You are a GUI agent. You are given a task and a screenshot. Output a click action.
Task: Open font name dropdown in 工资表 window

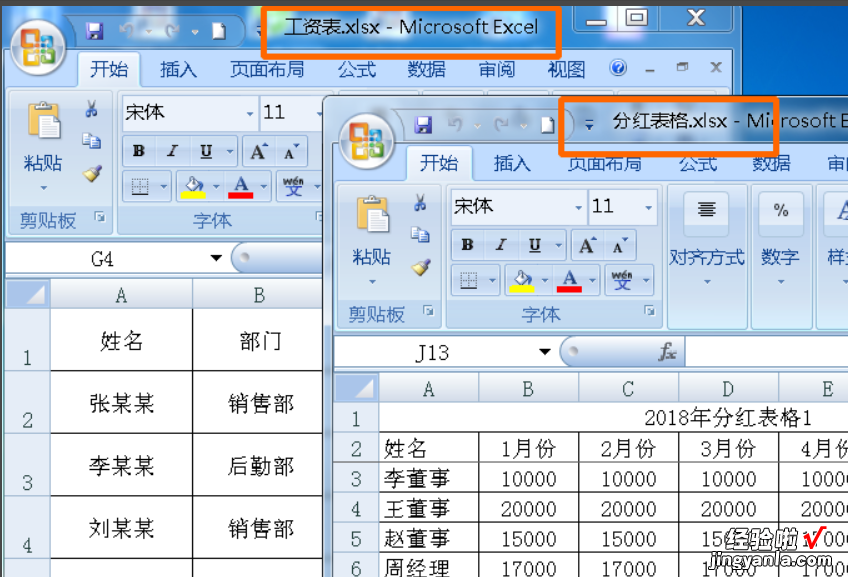point(249,114)
